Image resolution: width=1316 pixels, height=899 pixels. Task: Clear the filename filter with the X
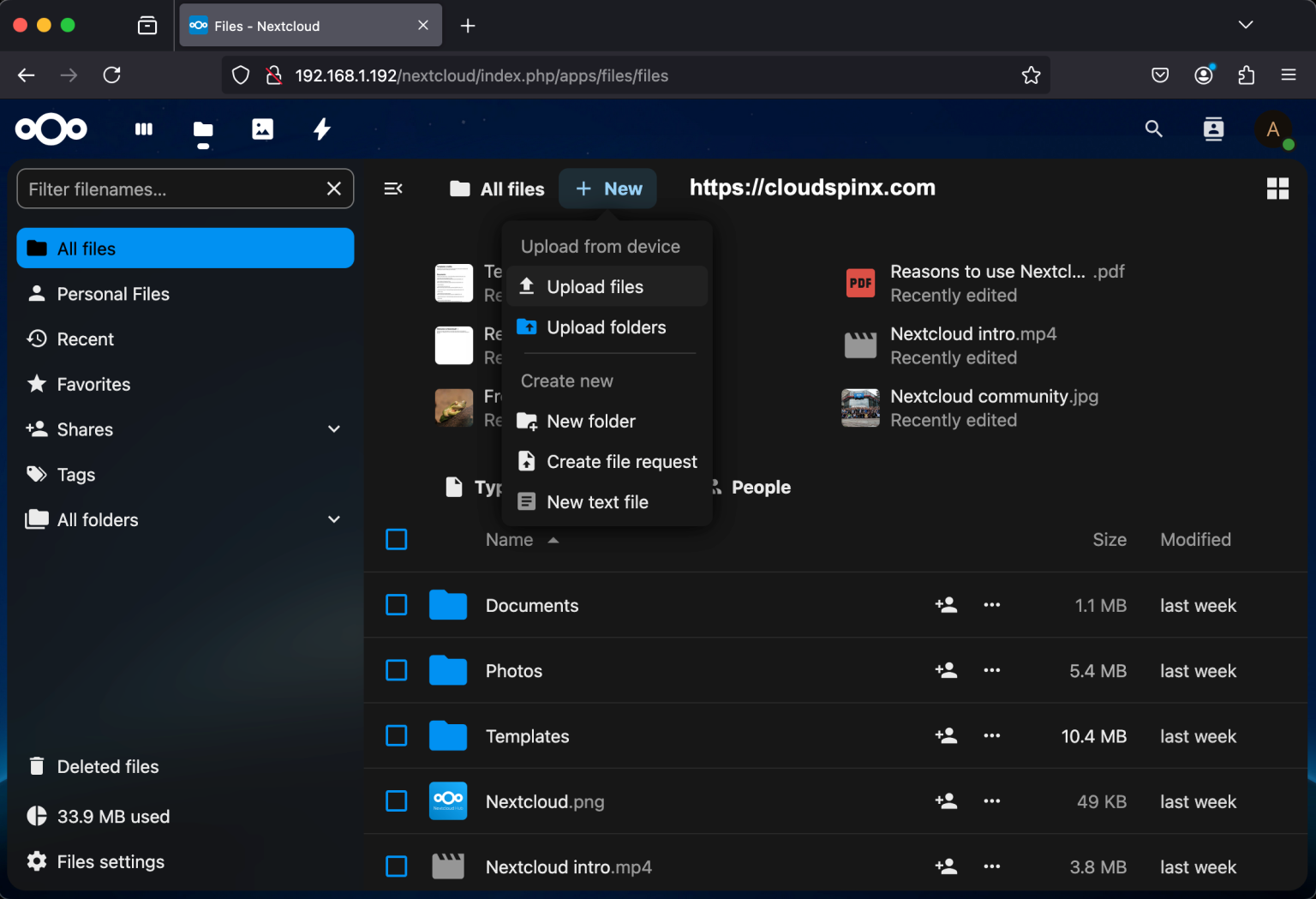point(334,189)
